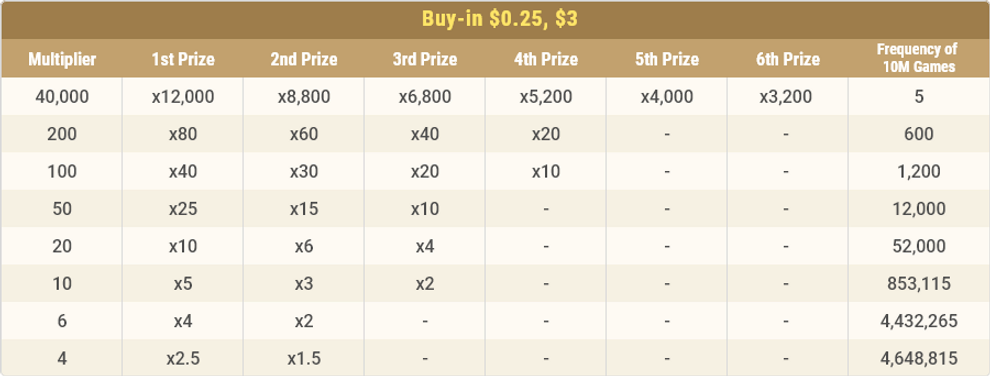The height and width of the screenshot is (376, 990).
Task: Select the 853,115 frequency cell
Action: (919, 283)
